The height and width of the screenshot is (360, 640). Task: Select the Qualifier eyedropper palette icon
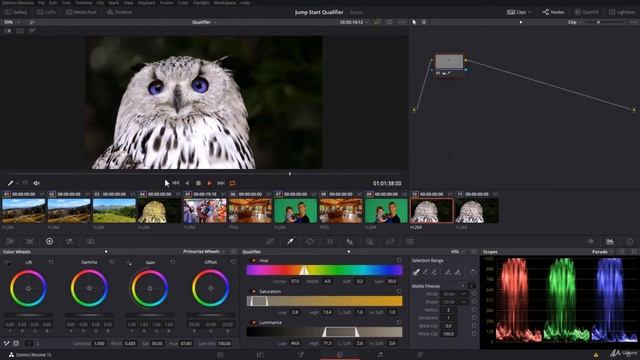(290, 242)
